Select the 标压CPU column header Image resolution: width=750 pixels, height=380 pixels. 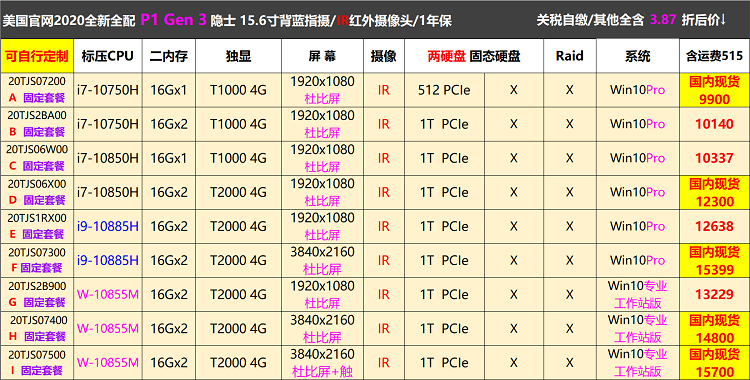[108, 56]
